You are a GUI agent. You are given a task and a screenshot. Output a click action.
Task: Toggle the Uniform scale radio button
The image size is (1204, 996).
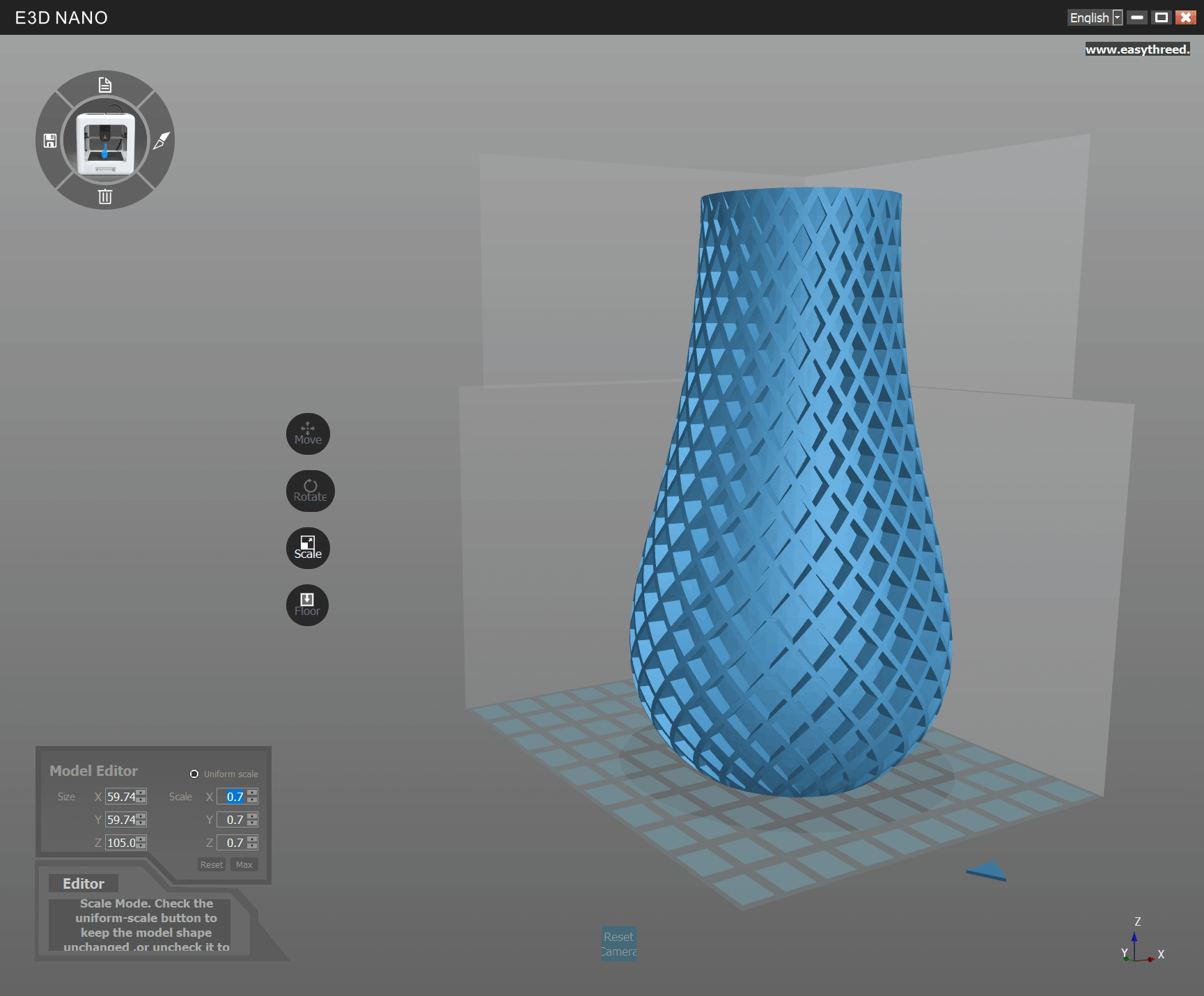pyautogui.click(x=194, y=774)
